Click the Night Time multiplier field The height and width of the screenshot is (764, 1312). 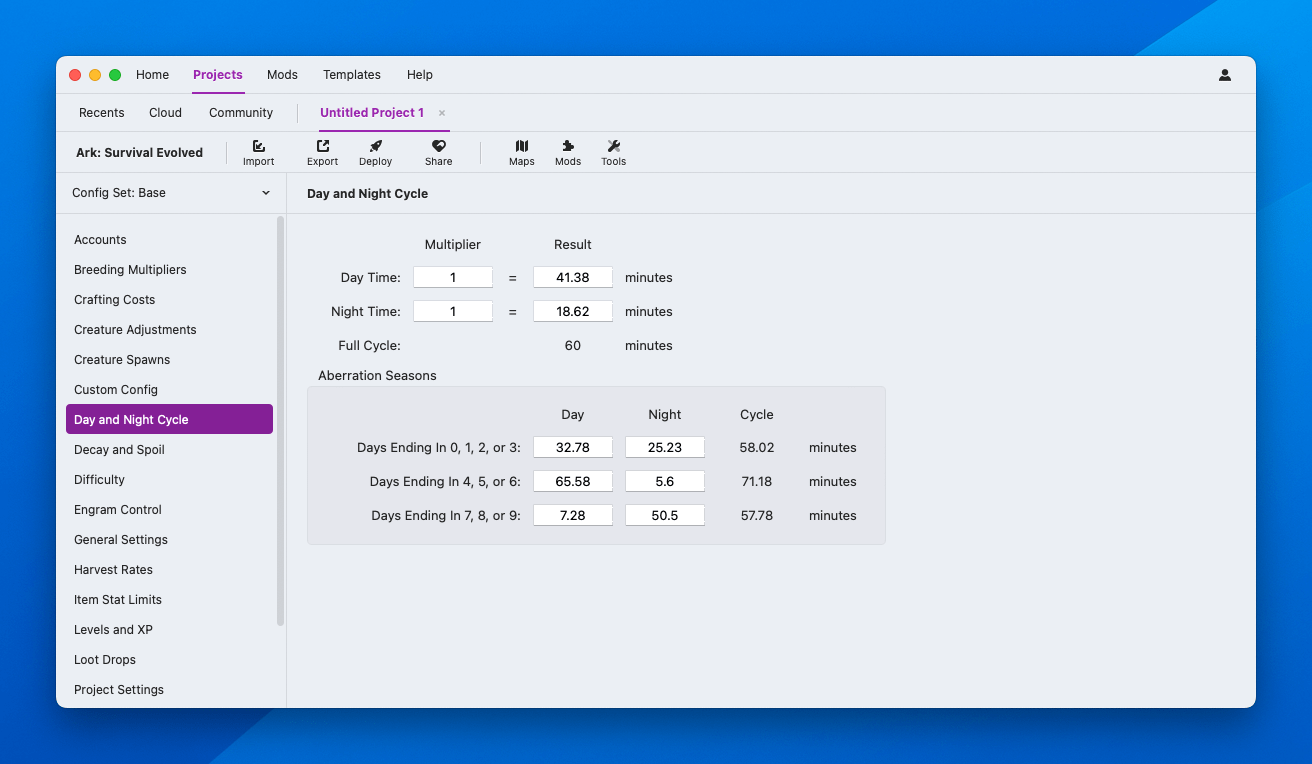point(453,312)
